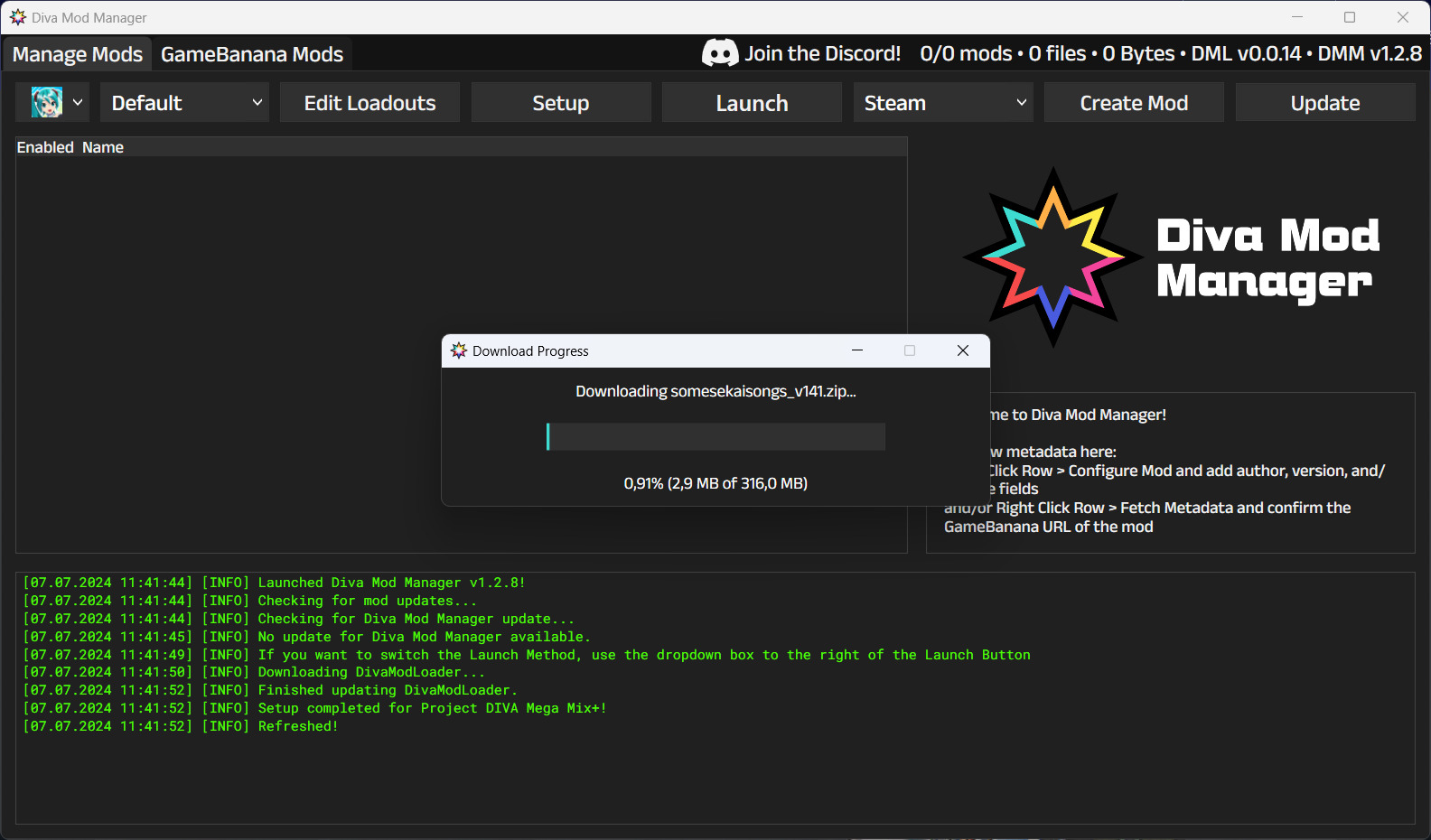Click the Enabled column header

(45, 147)
